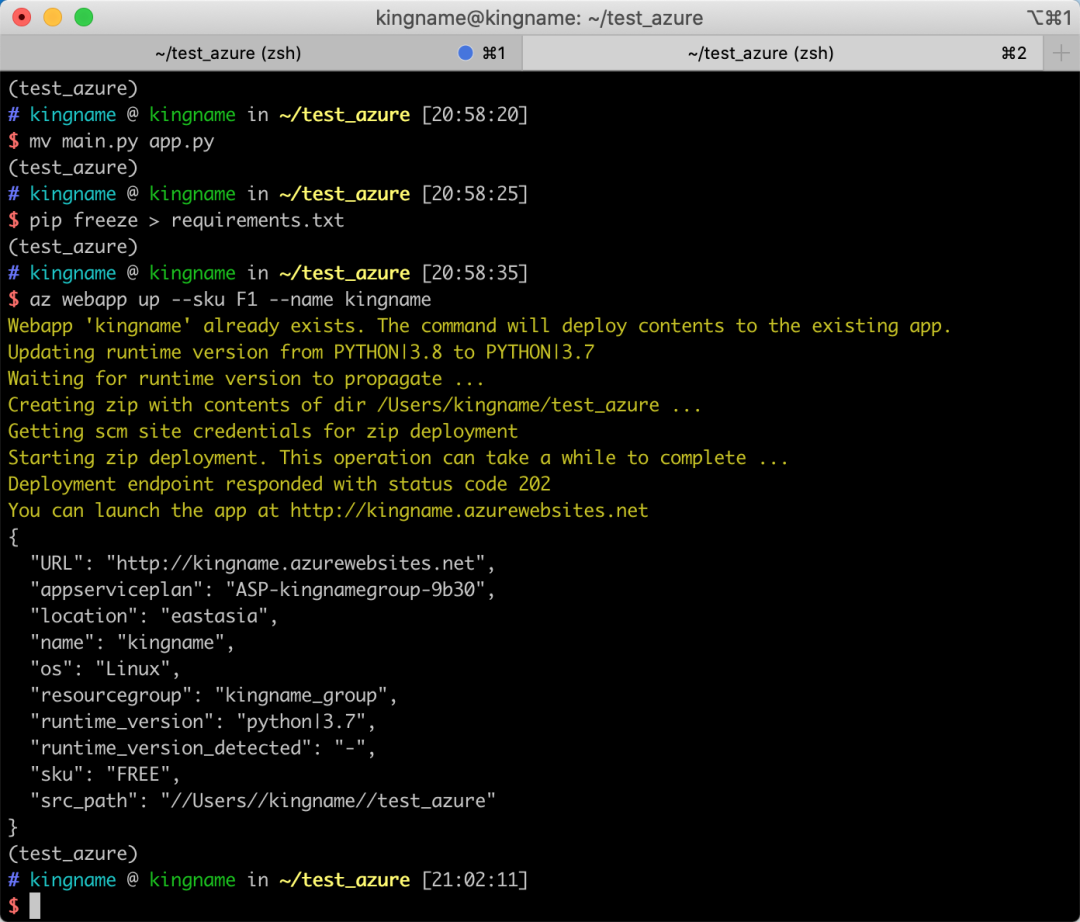This screenshot has height=922, width=1080.
Task: Minimize the window using the yellow button
Action: (53, 17)
